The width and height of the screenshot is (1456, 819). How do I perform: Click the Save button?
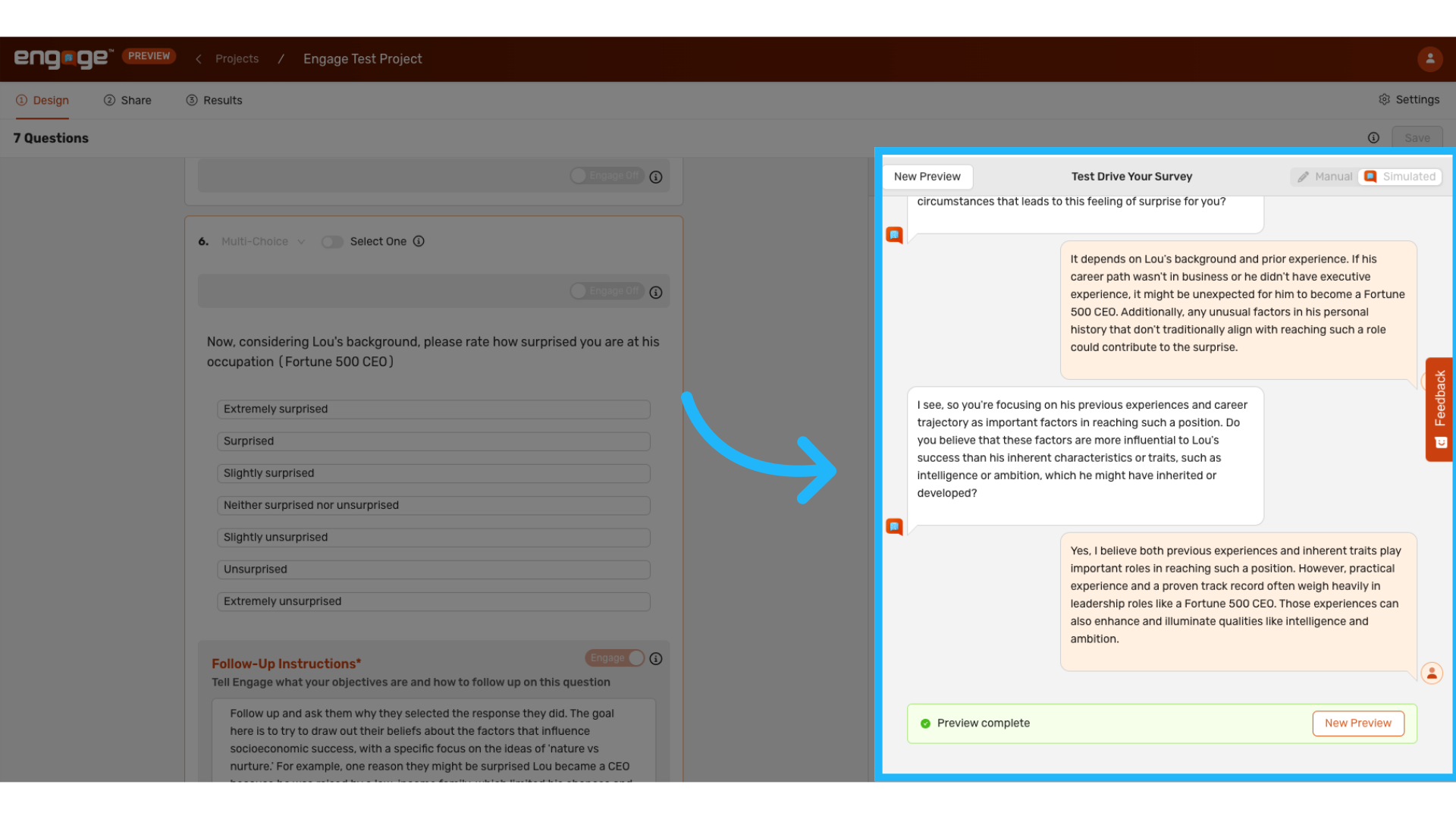coord(1417,138)
